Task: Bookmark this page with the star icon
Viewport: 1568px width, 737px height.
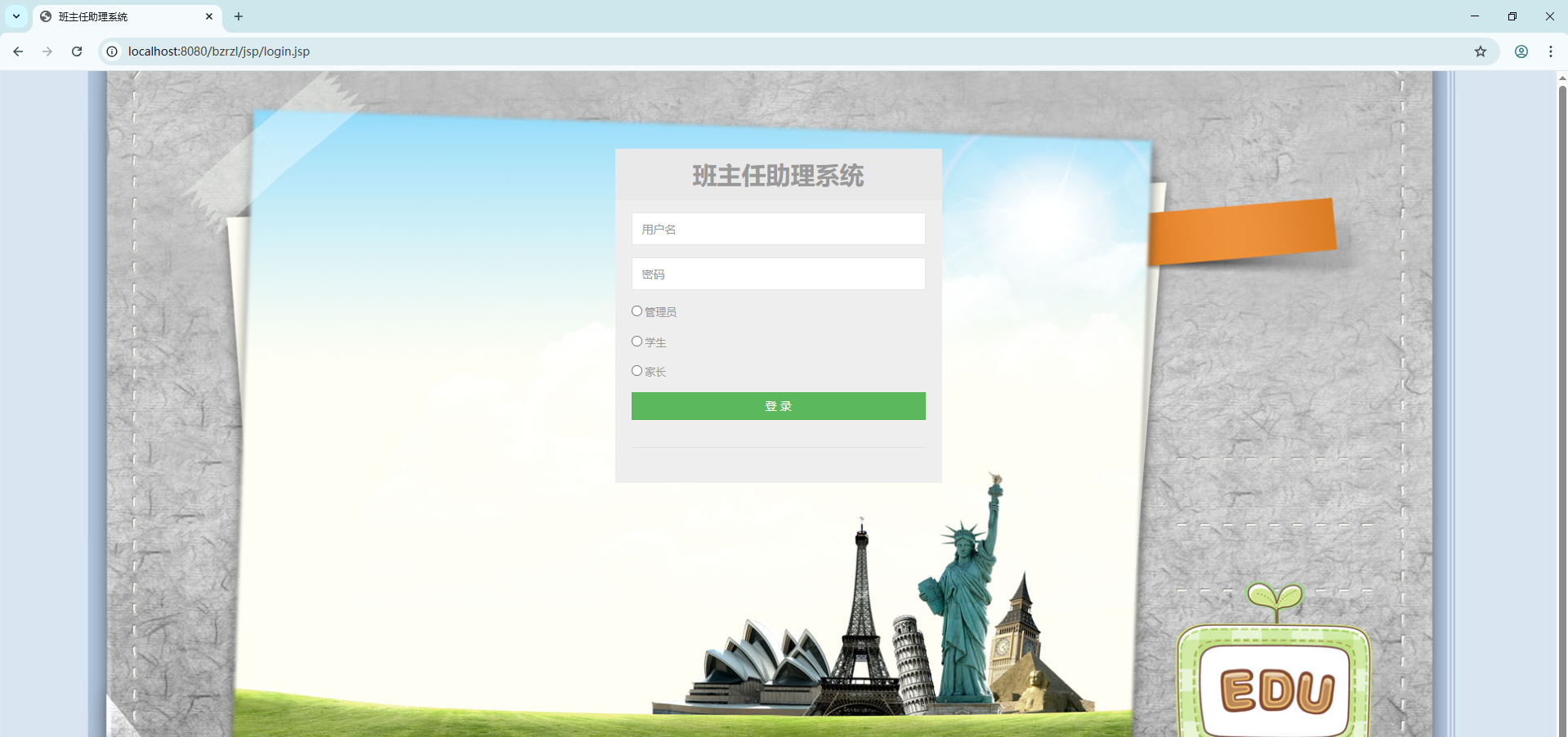Action: pos(1481,51)
